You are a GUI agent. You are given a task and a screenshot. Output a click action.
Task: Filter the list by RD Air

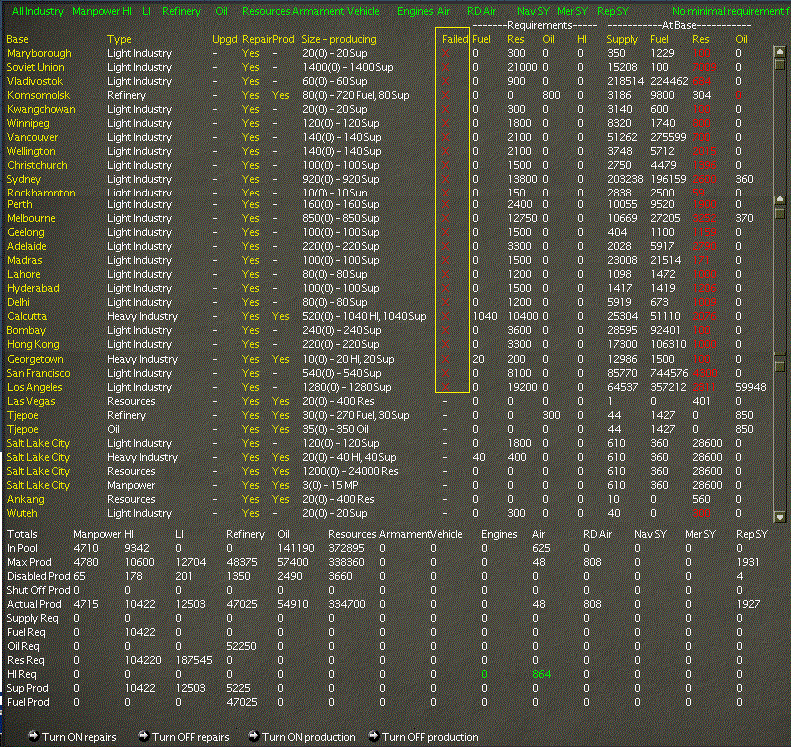click(482, 11)
